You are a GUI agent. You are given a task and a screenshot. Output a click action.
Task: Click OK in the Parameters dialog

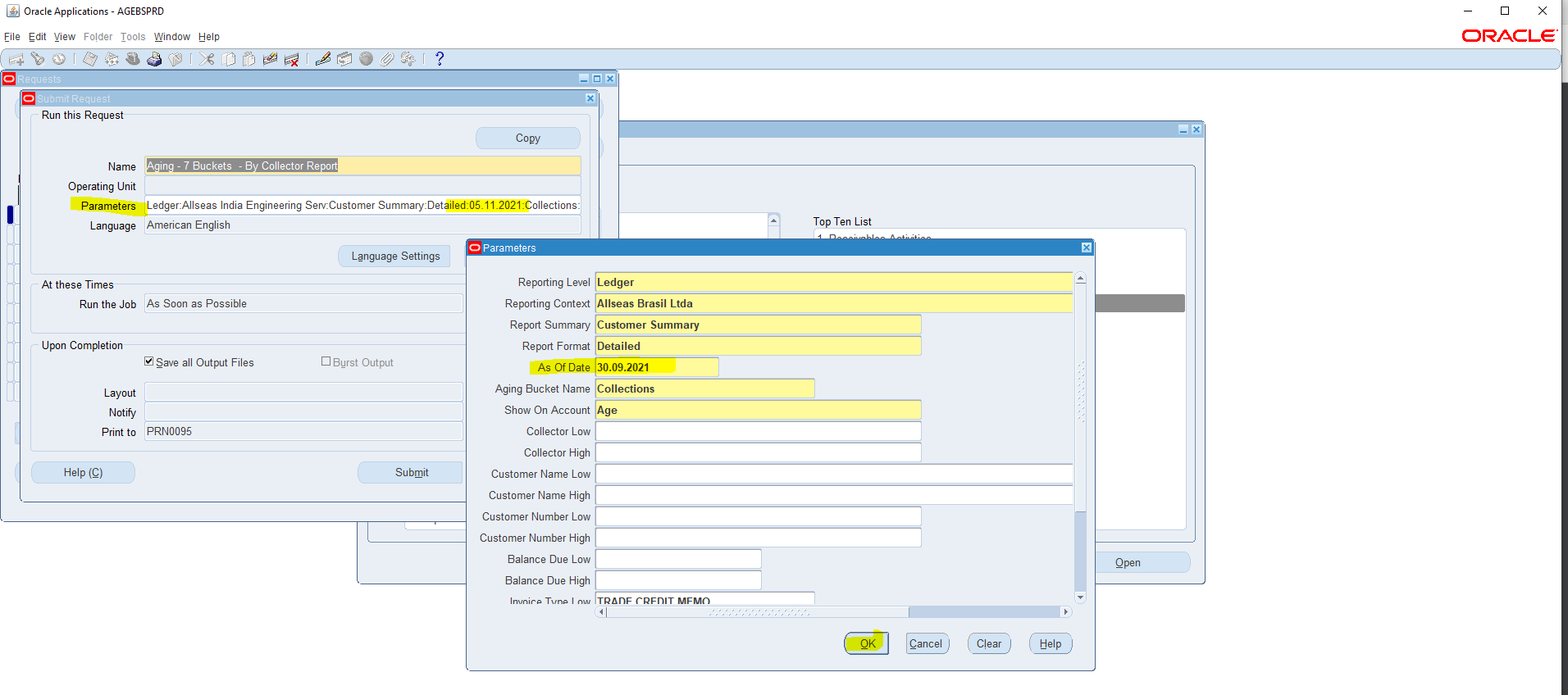point(867,643)
